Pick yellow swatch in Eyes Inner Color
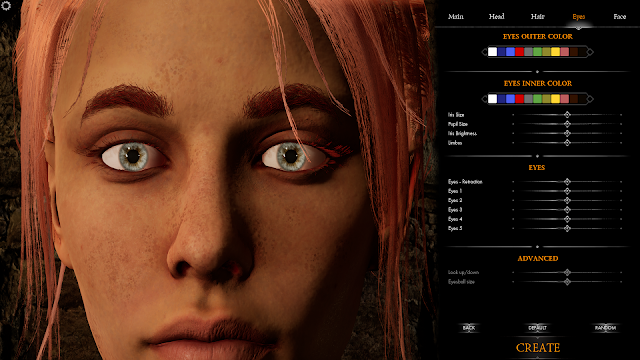This screenshot has height=360, width=640. [x=556, y=99]
